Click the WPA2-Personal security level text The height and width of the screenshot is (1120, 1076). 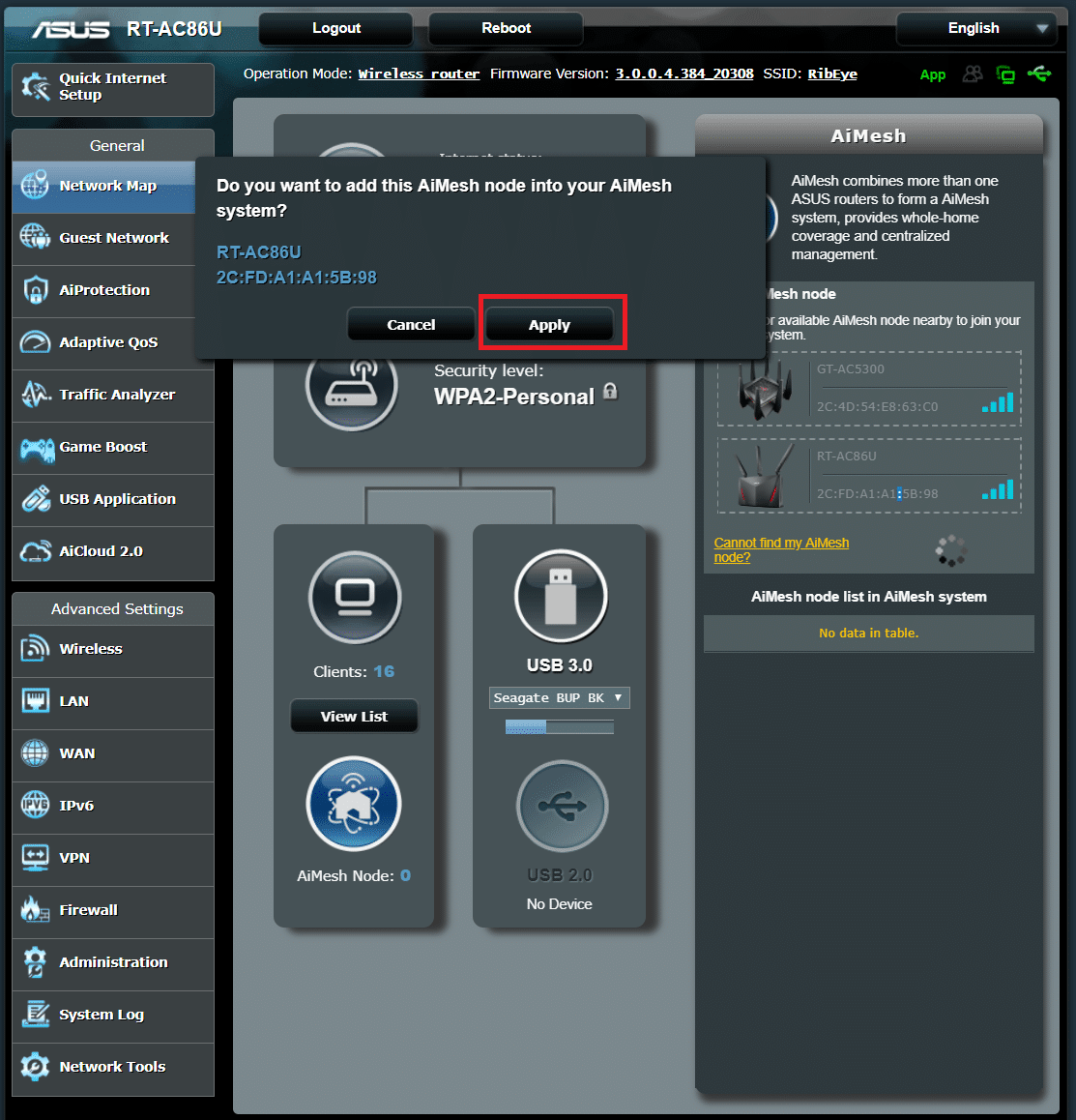[514, 398]
